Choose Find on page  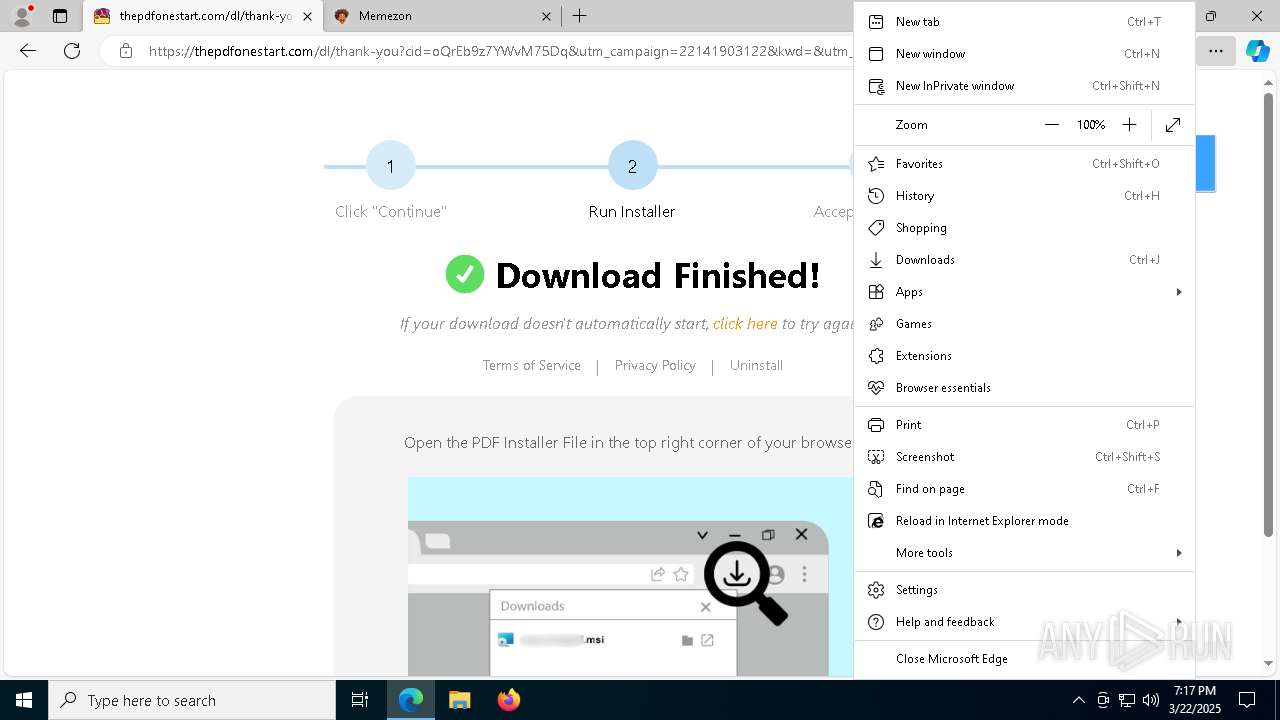[x=1024, y=488]
